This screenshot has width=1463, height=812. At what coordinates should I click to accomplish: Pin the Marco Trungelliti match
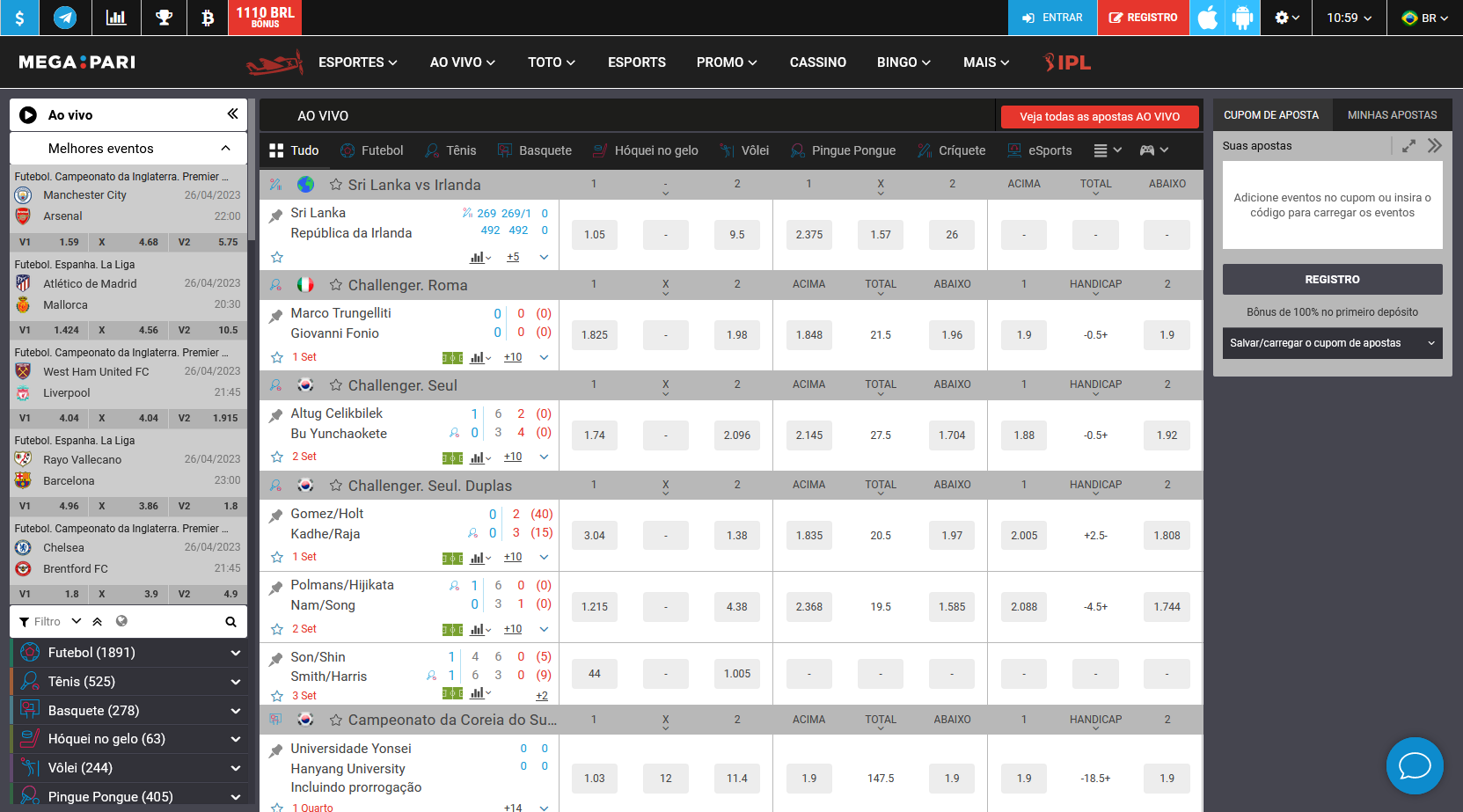click(x=275, y=315)
